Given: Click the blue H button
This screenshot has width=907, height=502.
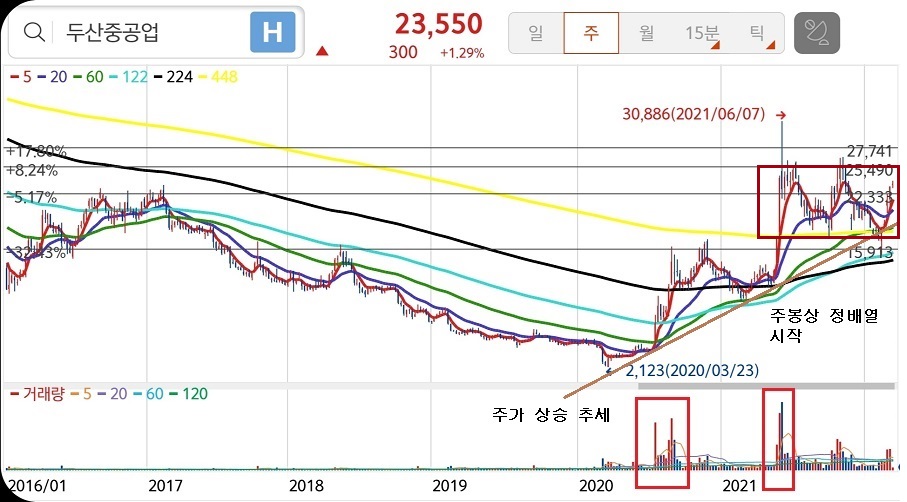Looking at the screenshot, I should tap(272, 32).
